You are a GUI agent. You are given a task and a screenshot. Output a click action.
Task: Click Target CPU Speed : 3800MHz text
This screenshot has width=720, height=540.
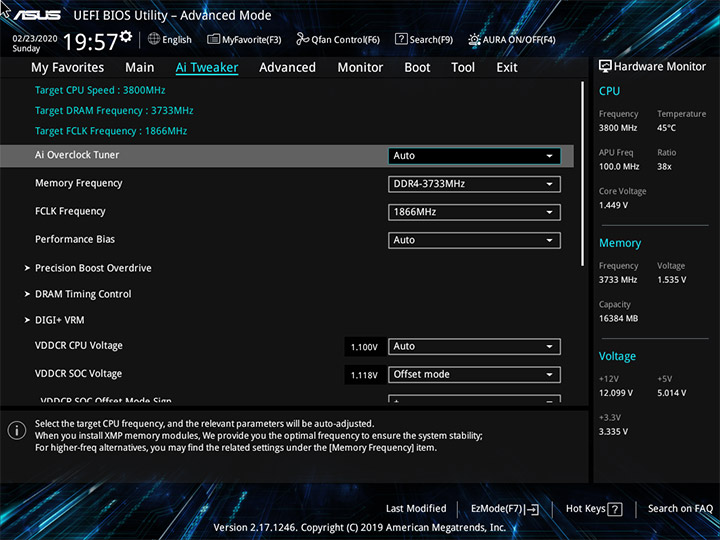(x=100, y=90)
